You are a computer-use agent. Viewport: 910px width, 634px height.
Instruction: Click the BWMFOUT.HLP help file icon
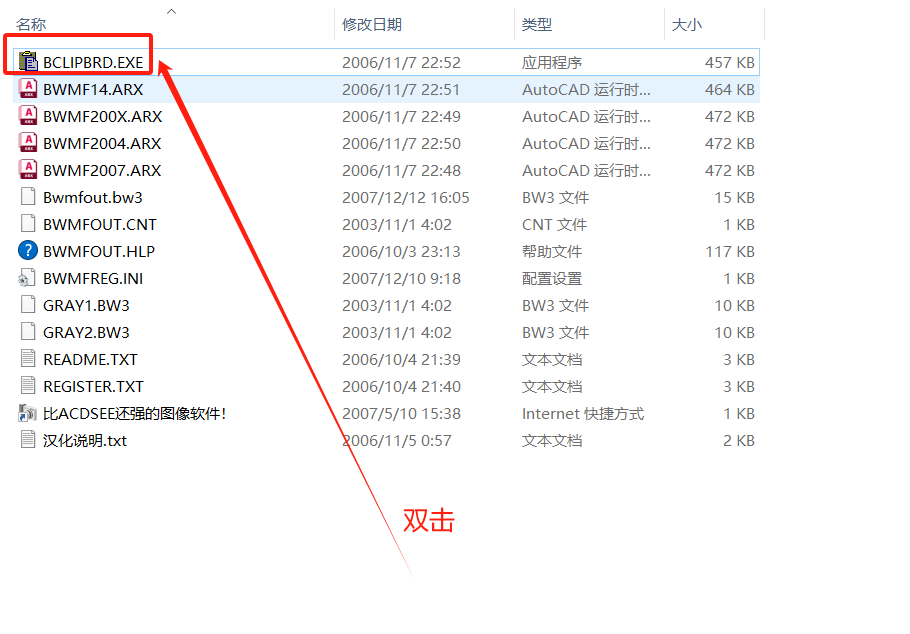pyautogui.click(x=27, y=250)
